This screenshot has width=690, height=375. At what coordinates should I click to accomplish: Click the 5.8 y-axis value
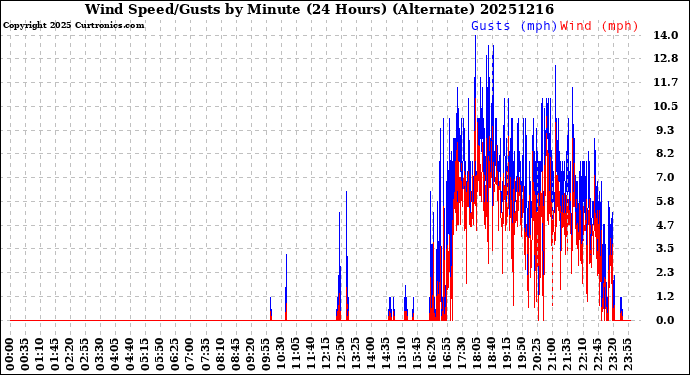(x=665, y=201)
